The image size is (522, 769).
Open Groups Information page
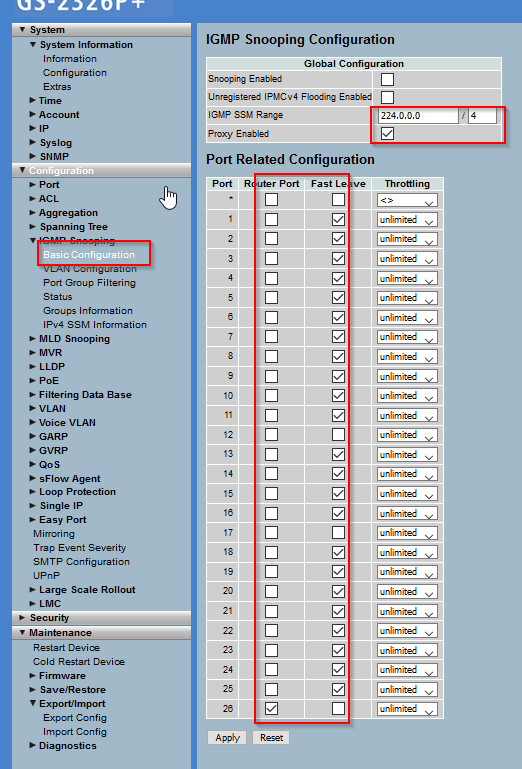[x=88, y=311]
